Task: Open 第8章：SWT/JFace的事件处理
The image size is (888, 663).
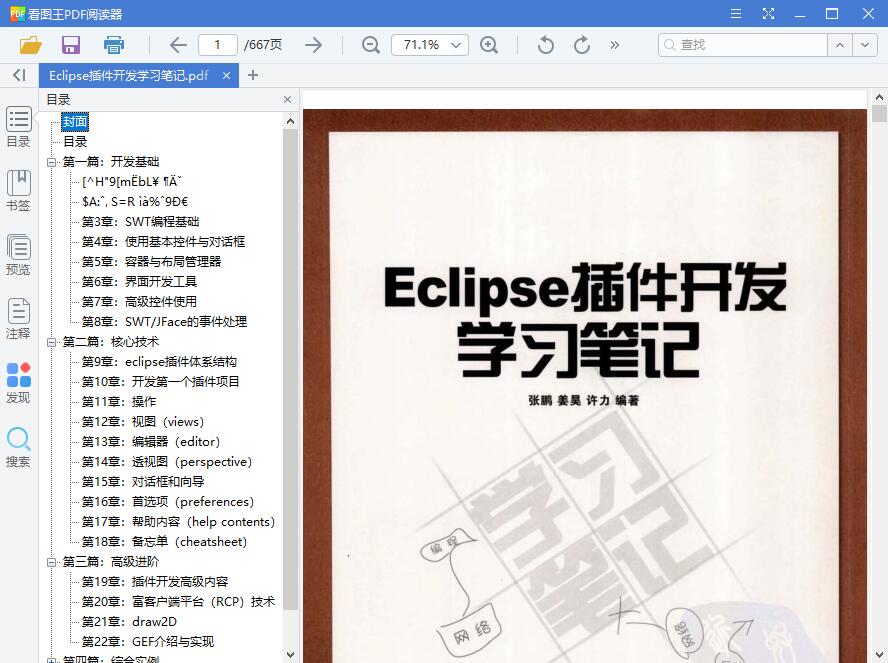Action: point(164,322)
